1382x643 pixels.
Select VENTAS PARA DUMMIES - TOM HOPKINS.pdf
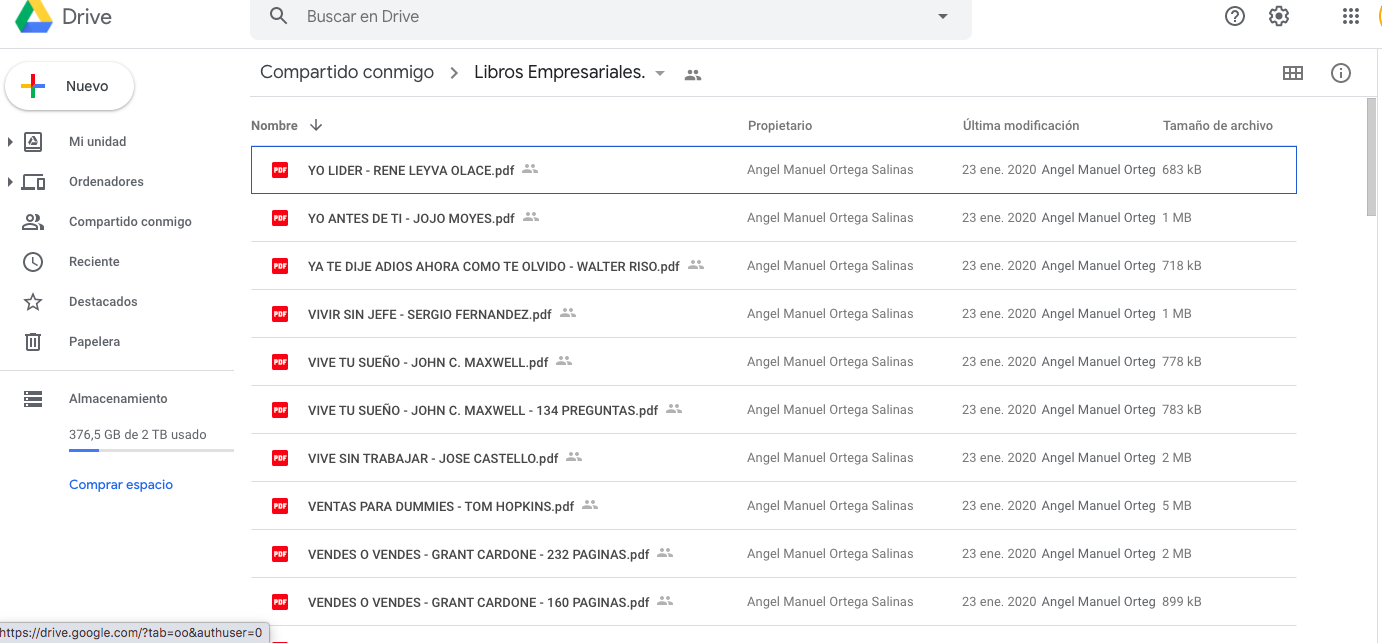774,506
